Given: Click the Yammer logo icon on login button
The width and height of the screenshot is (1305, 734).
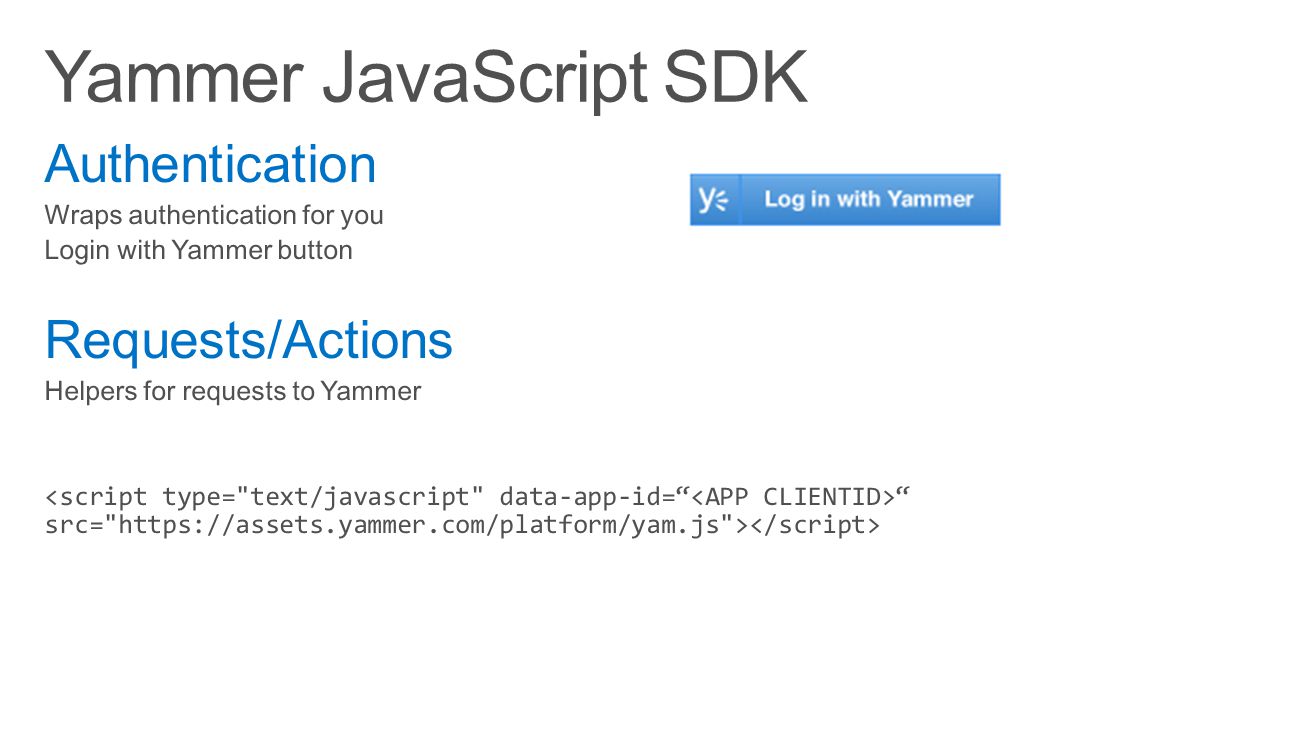Looking at the screenshot, I should (713, 199).
